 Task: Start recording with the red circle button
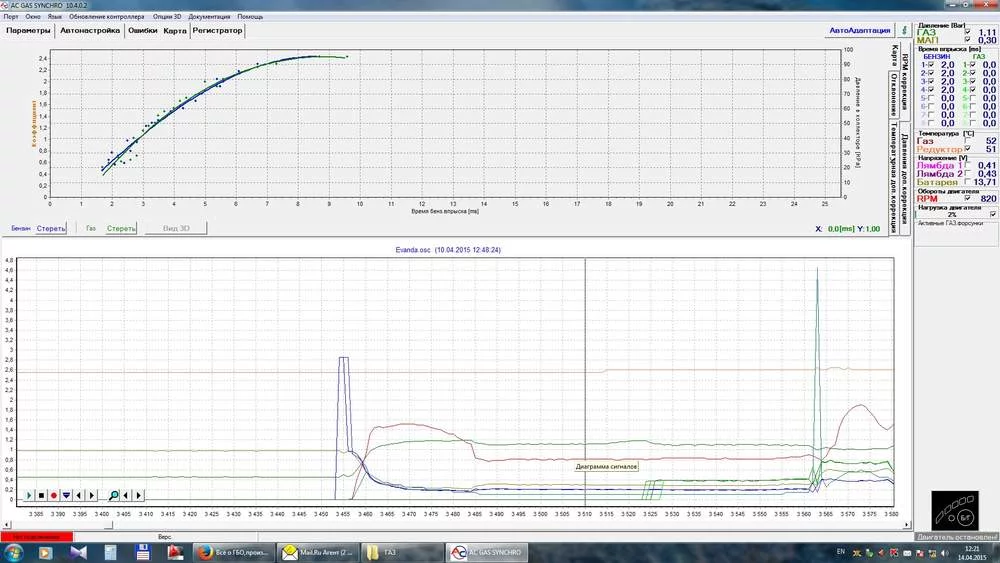tap(53, 495)
